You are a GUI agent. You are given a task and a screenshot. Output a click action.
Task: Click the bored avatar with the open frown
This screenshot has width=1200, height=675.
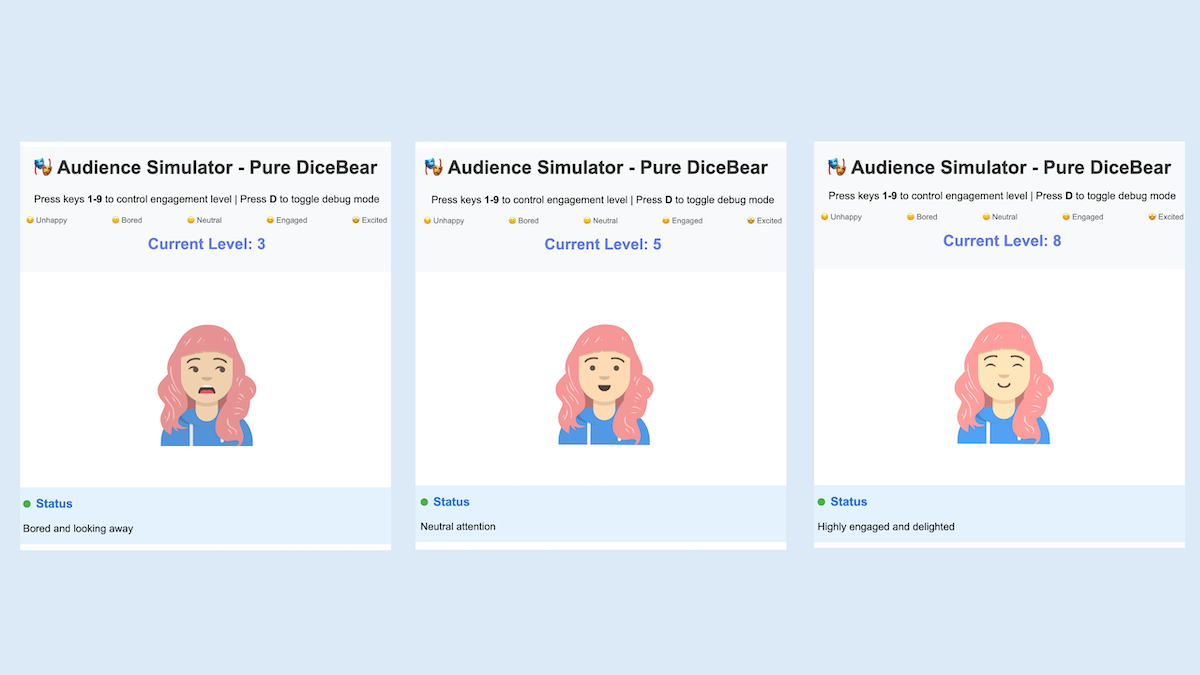pyautogui.click(x=206, y=385)
